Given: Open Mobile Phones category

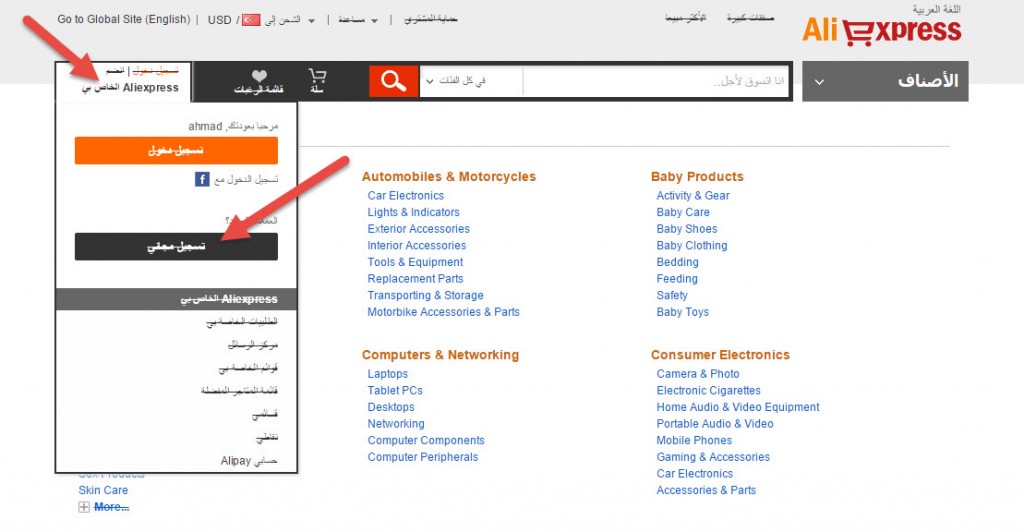Looking at the screenshot, I should [694, 441].
